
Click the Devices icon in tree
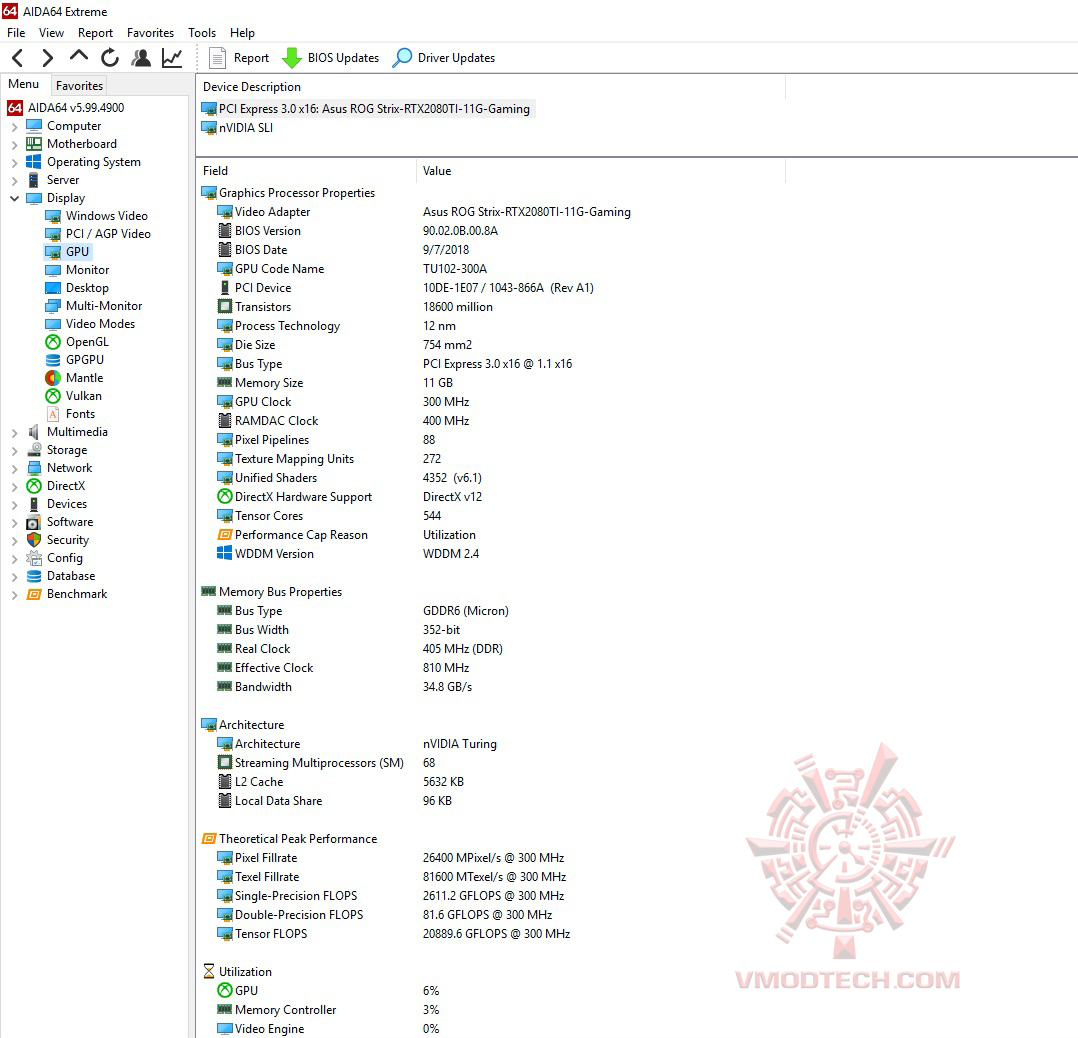(x=34, y=504)
